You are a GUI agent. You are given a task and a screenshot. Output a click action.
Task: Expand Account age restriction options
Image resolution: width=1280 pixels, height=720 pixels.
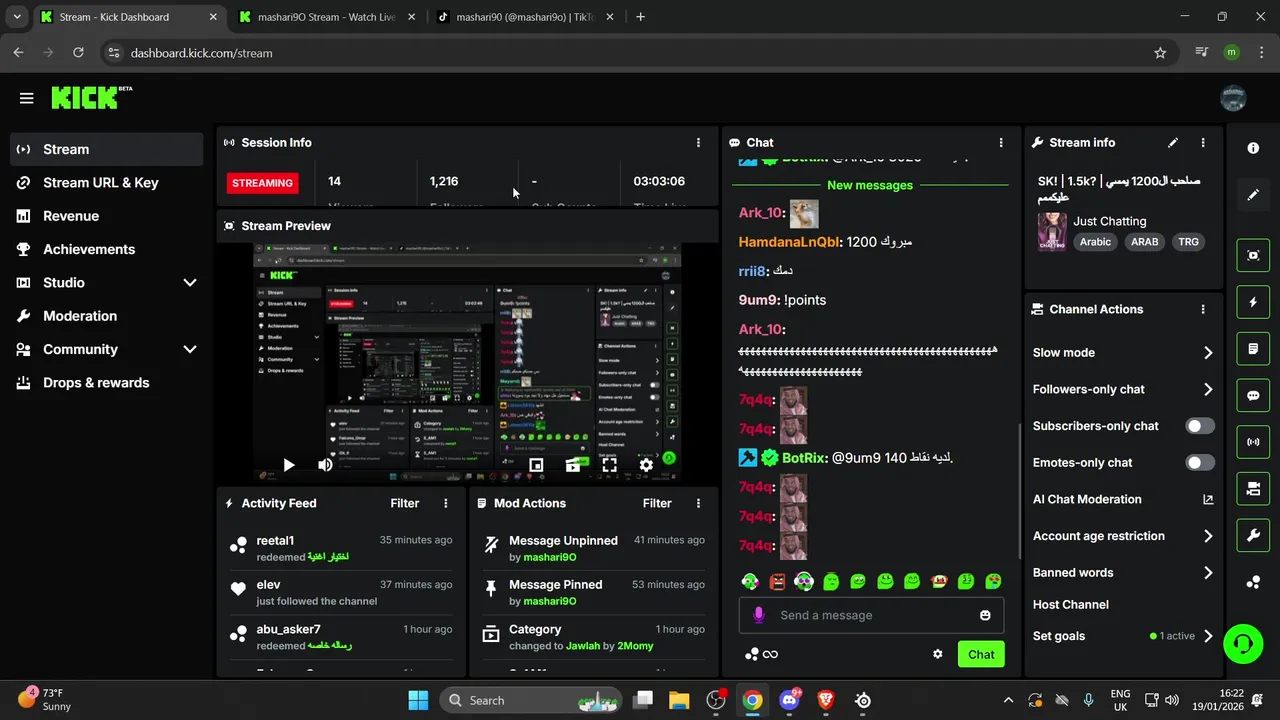(x=1208, y=537)
